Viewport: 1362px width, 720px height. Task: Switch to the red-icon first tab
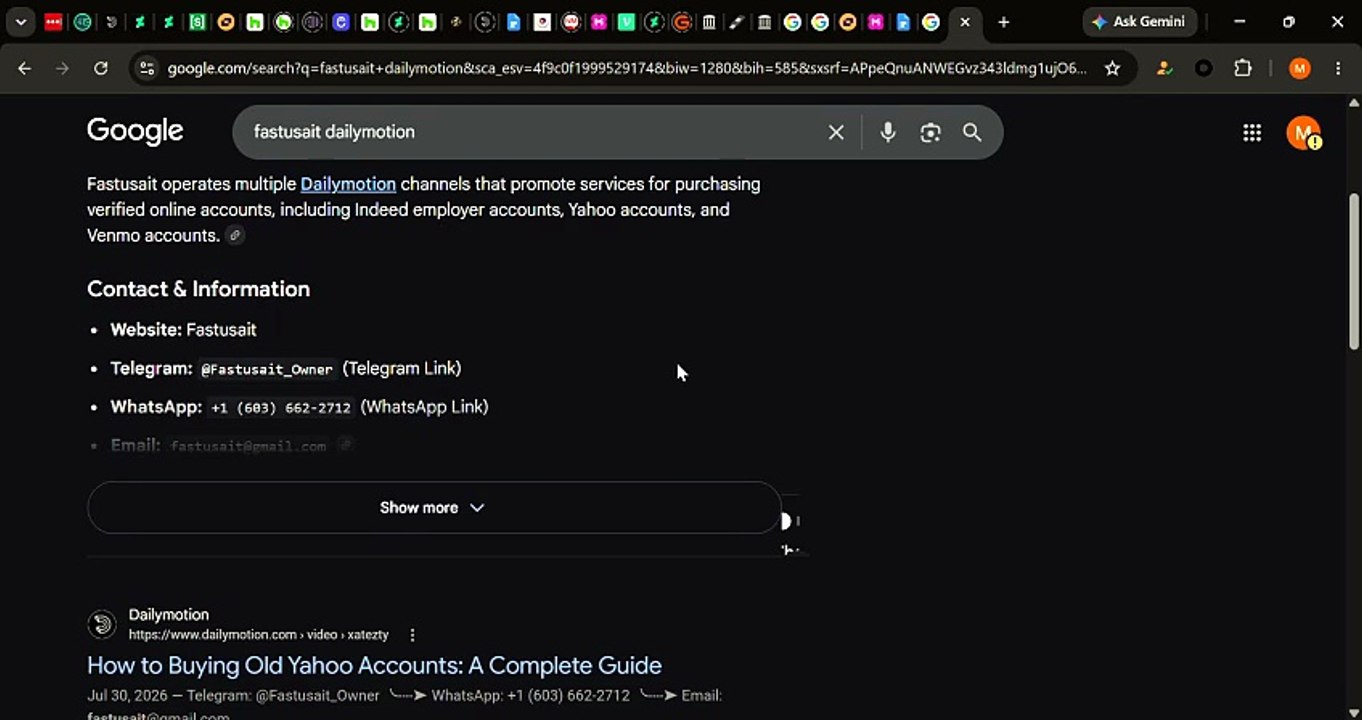pyautogui.click(x=53, y=22)
